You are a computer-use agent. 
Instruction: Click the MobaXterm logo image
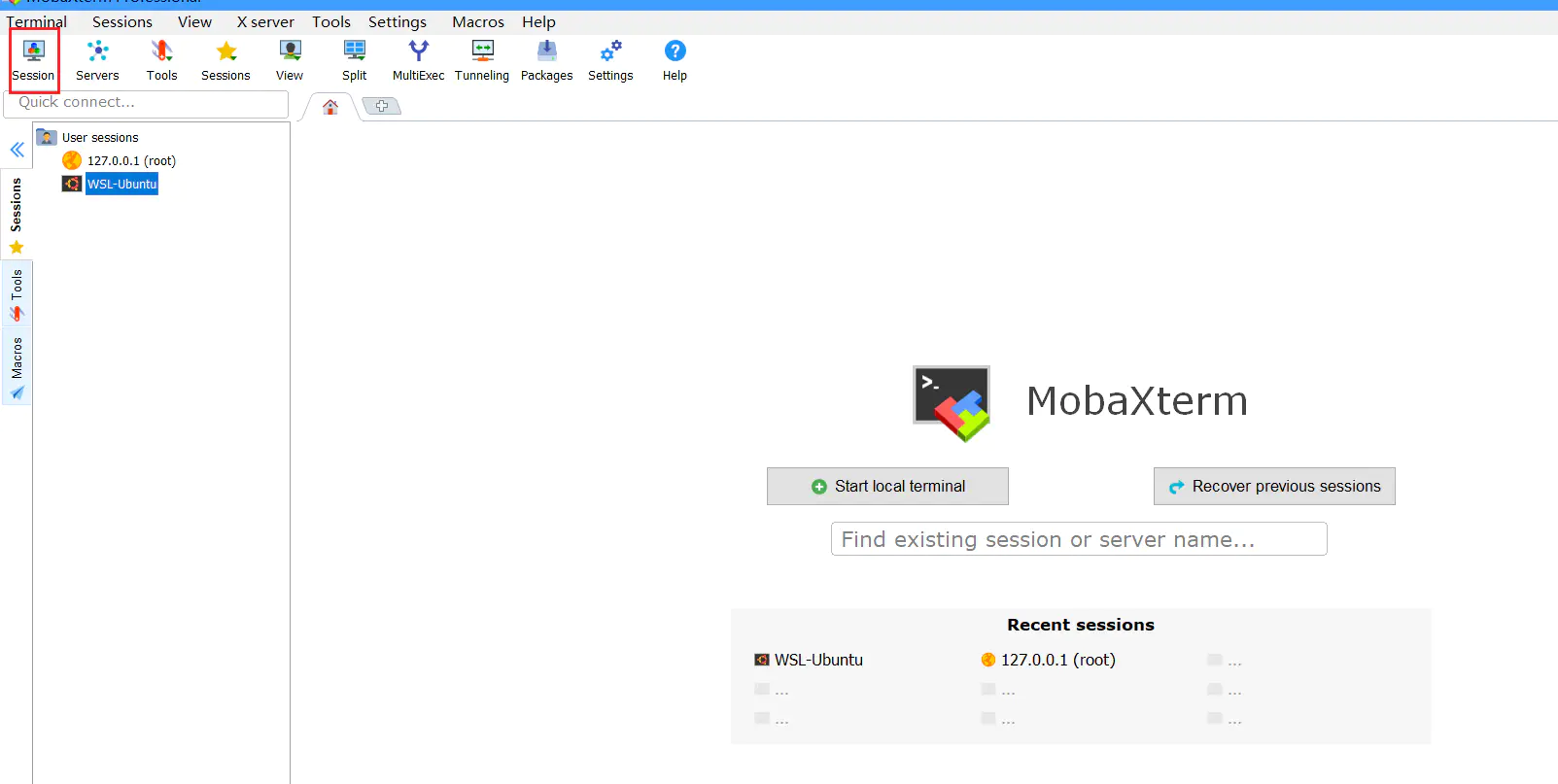point(952,403)
